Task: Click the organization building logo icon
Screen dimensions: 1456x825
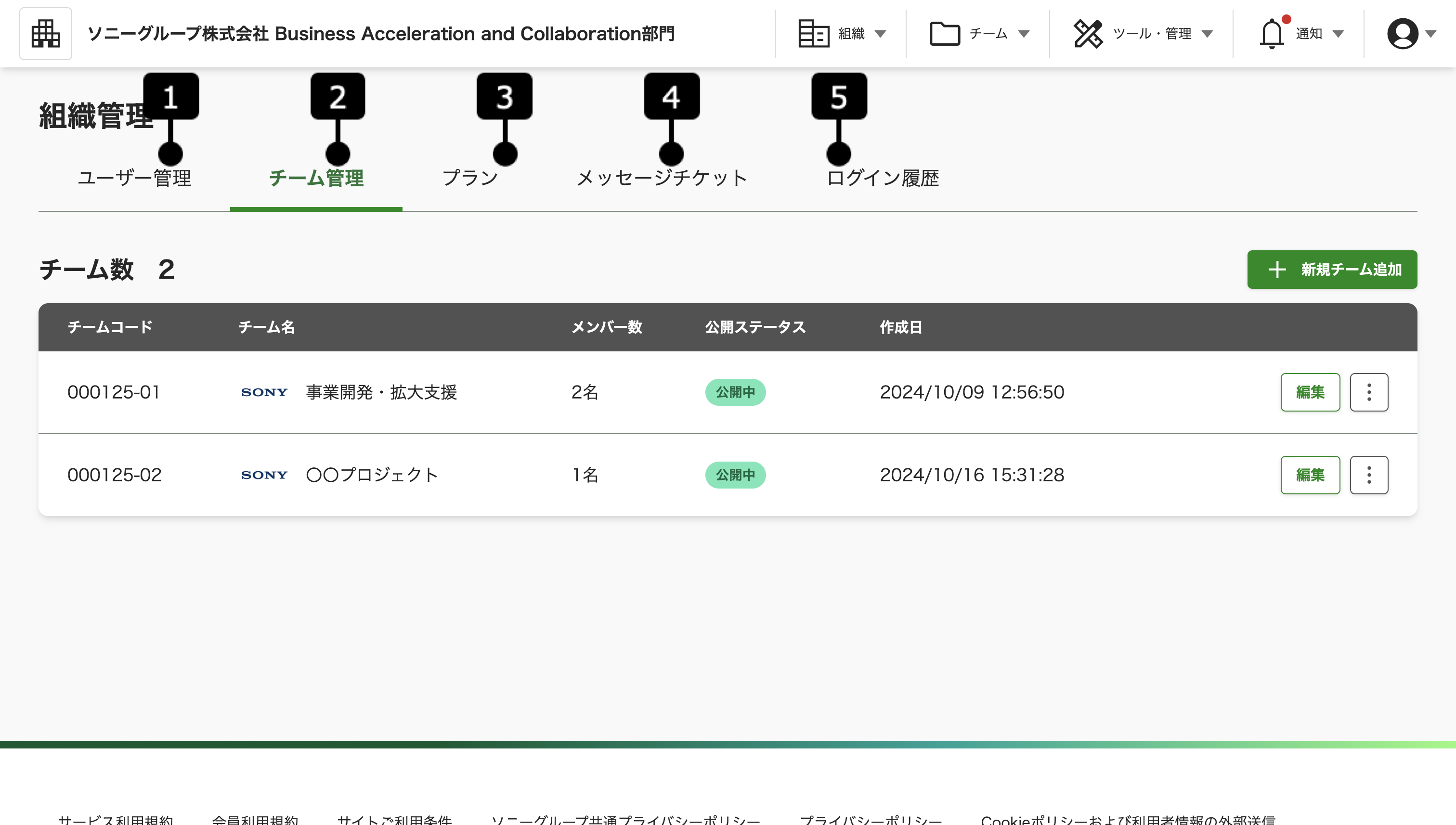Action: tap(45, 34)
